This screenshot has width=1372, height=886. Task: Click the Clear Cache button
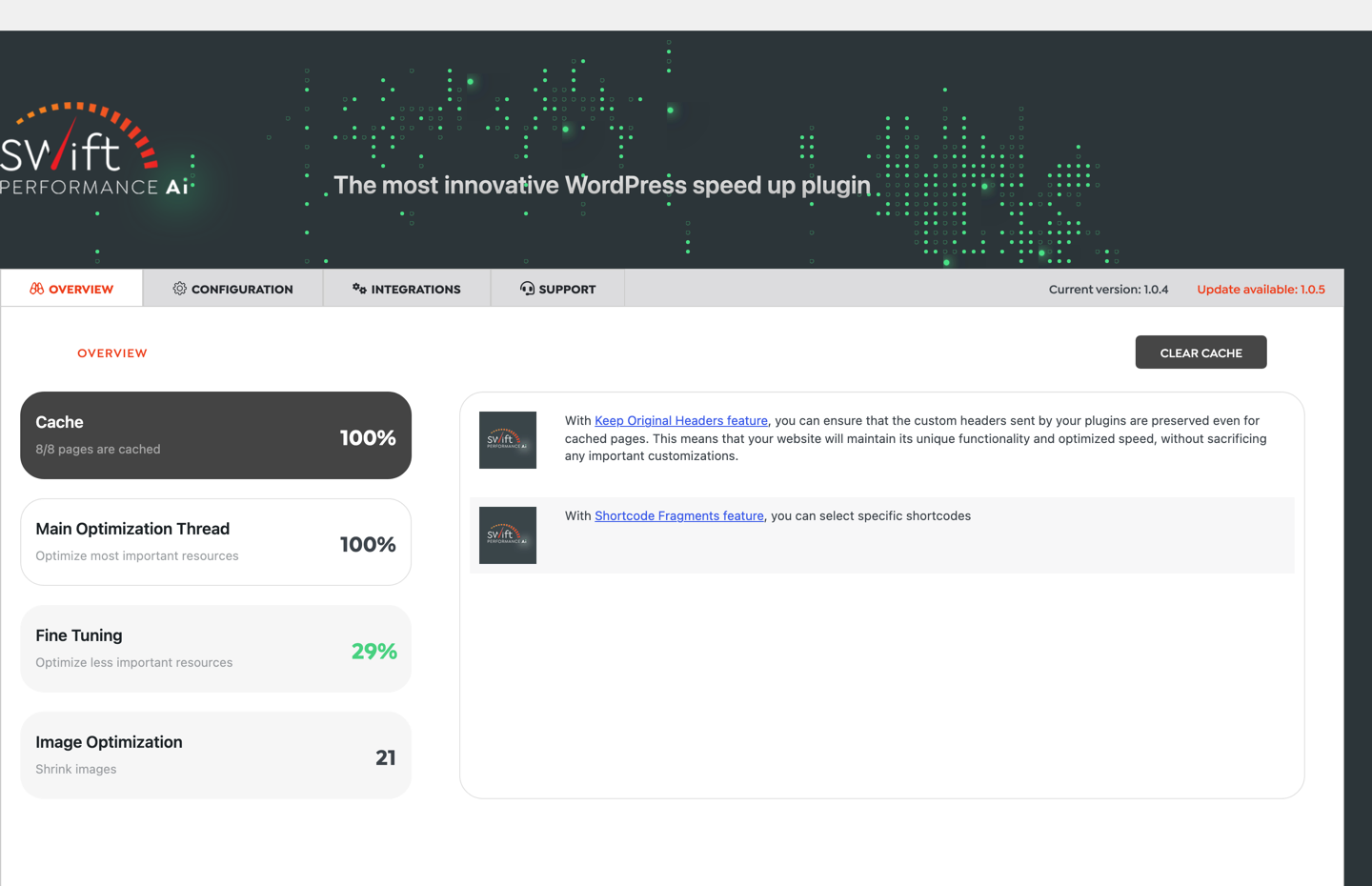pyautogui.click(x=1200, y=352)
